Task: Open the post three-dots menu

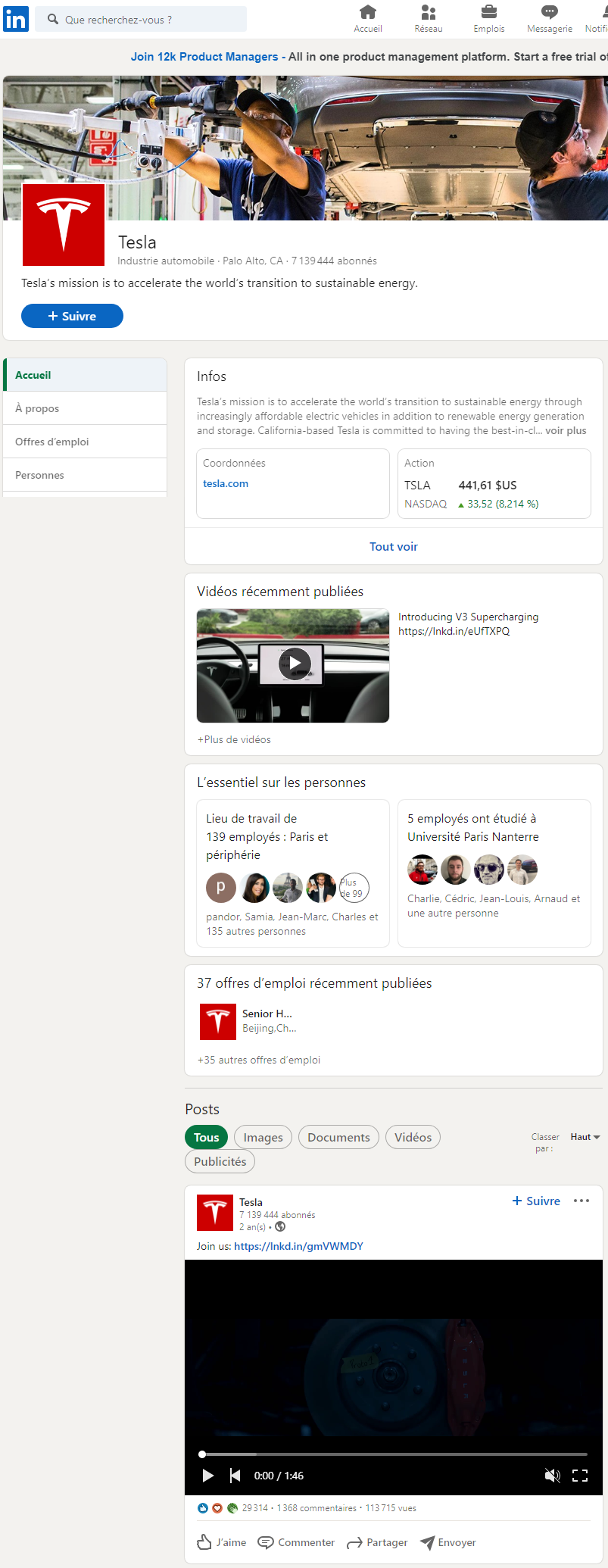Action: (x=581, y=1201)
